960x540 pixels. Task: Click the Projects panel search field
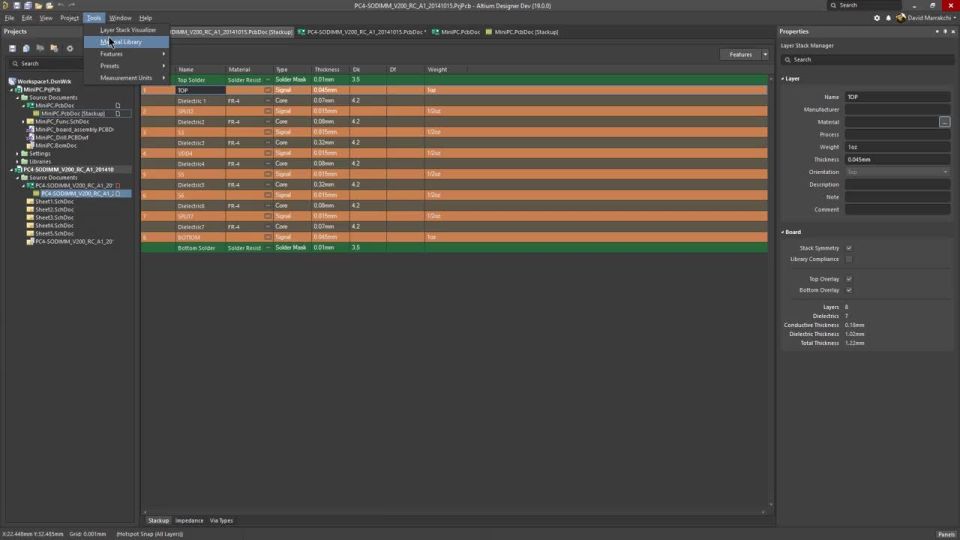[x=46, y=64]
